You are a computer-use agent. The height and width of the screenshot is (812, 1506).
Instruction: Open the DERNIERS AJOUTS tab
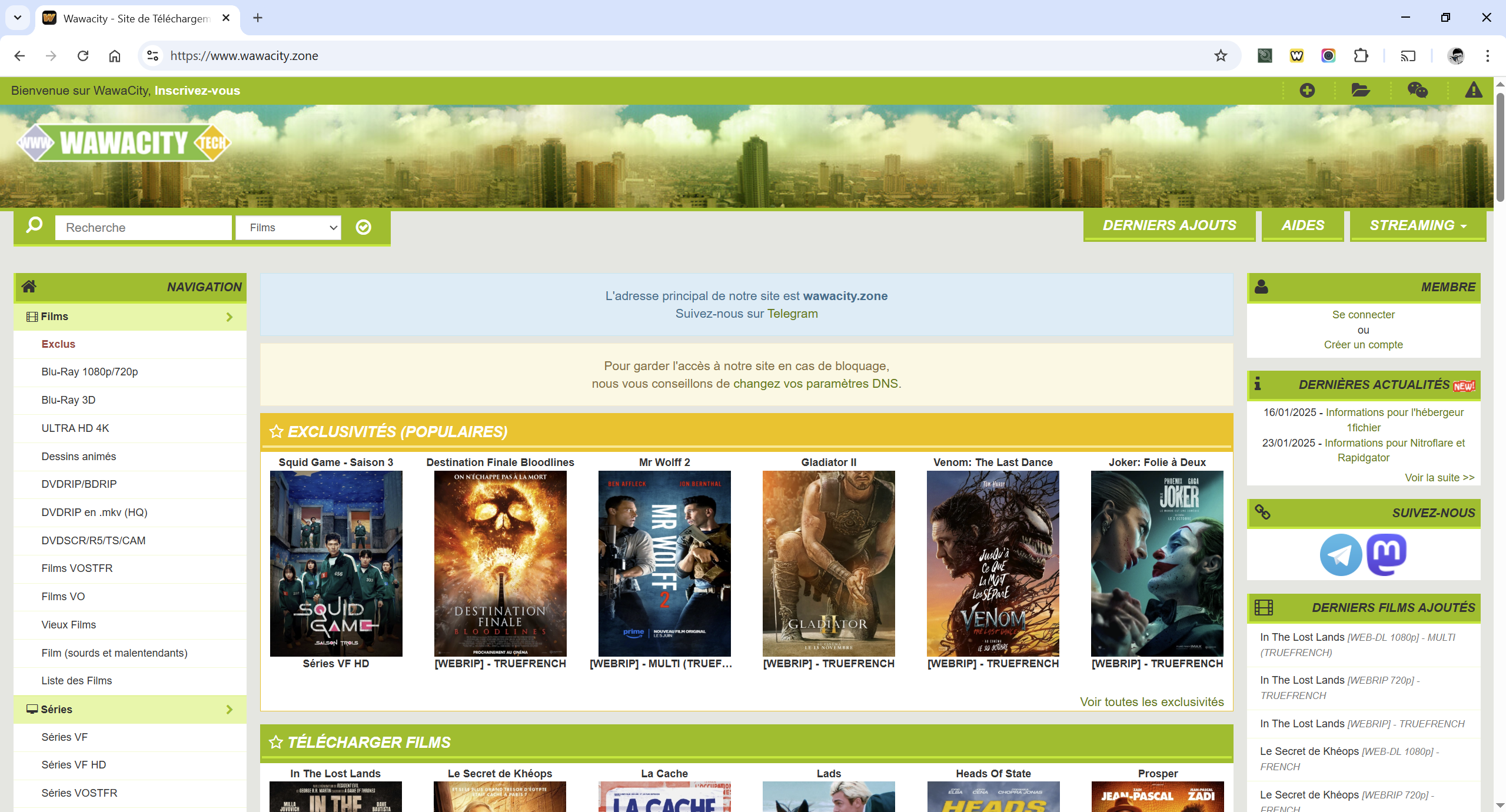click(x=1169, y=225)
